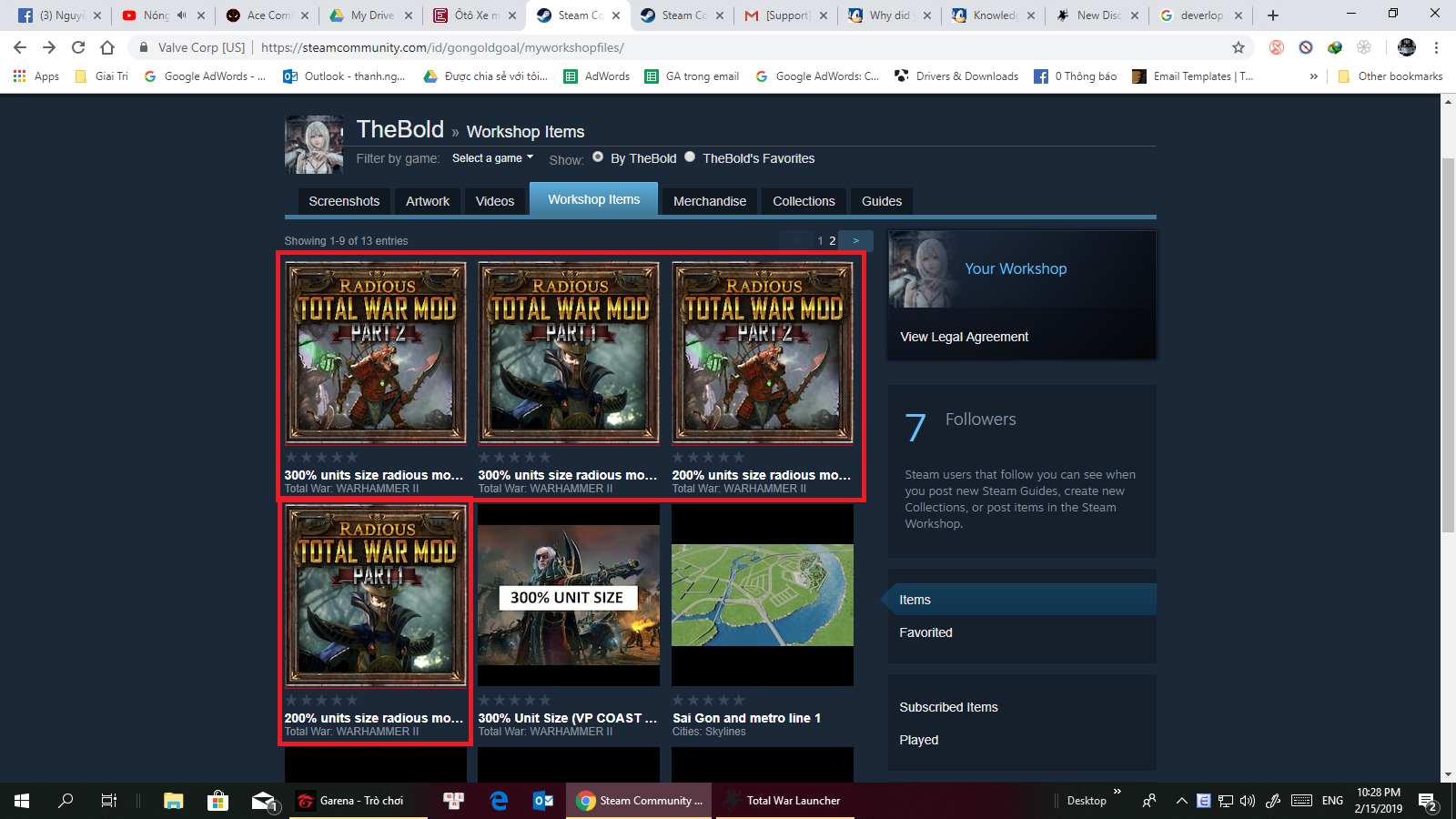Viewport: 1456px width, 819px height.
Task: Open the Windows Start menu
Action: [22, 801]
